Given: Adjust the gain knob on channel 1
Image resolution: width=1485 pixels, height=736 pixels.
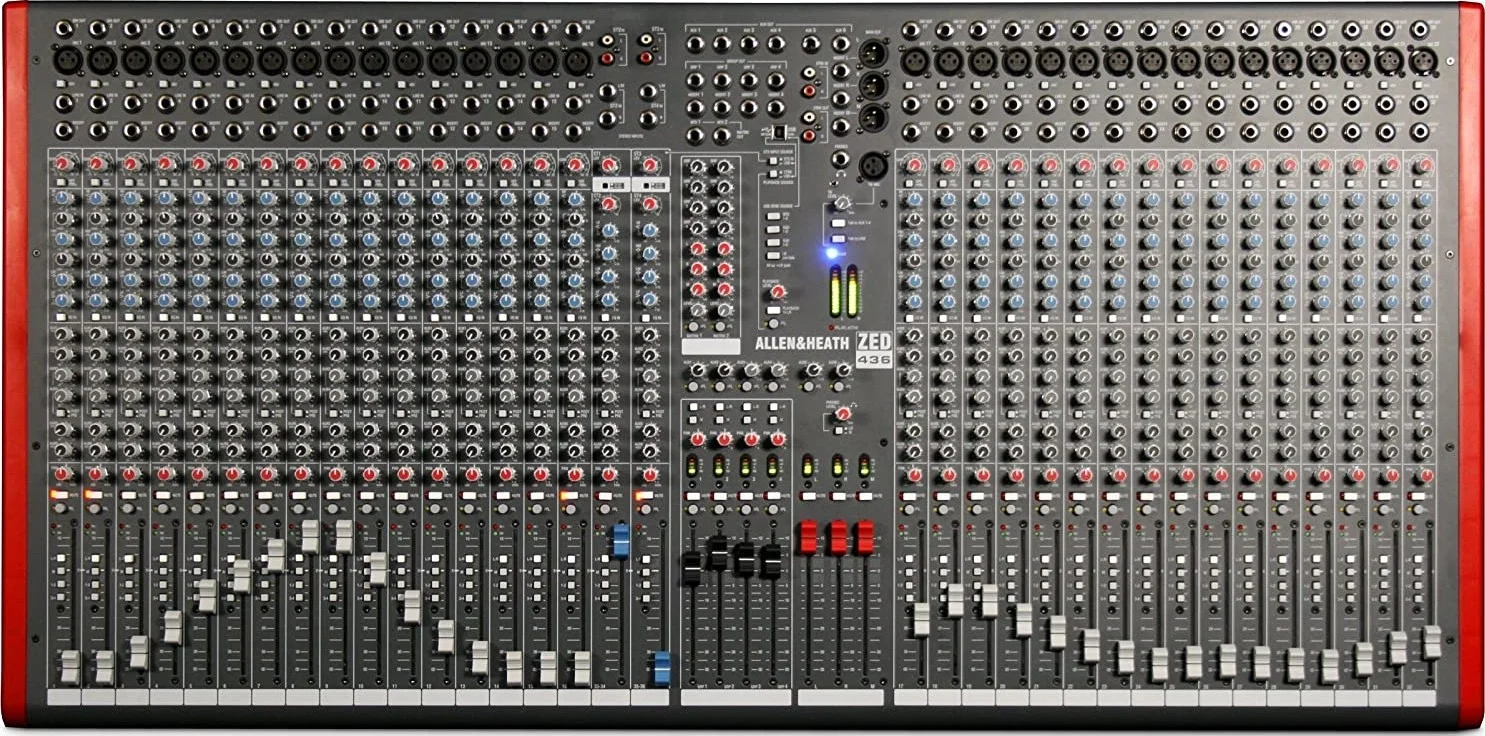Looking at the screenshot, I should coord(62,163).
